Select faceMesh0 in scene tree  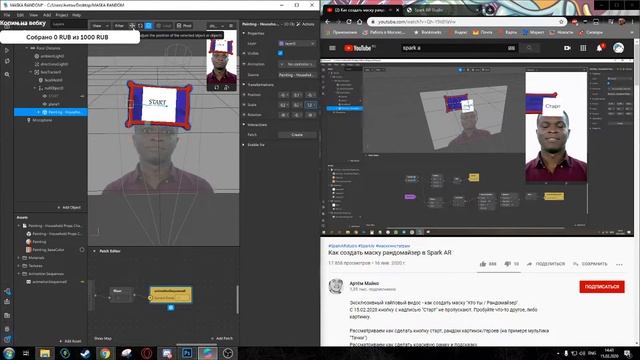(x=53, y=80)
